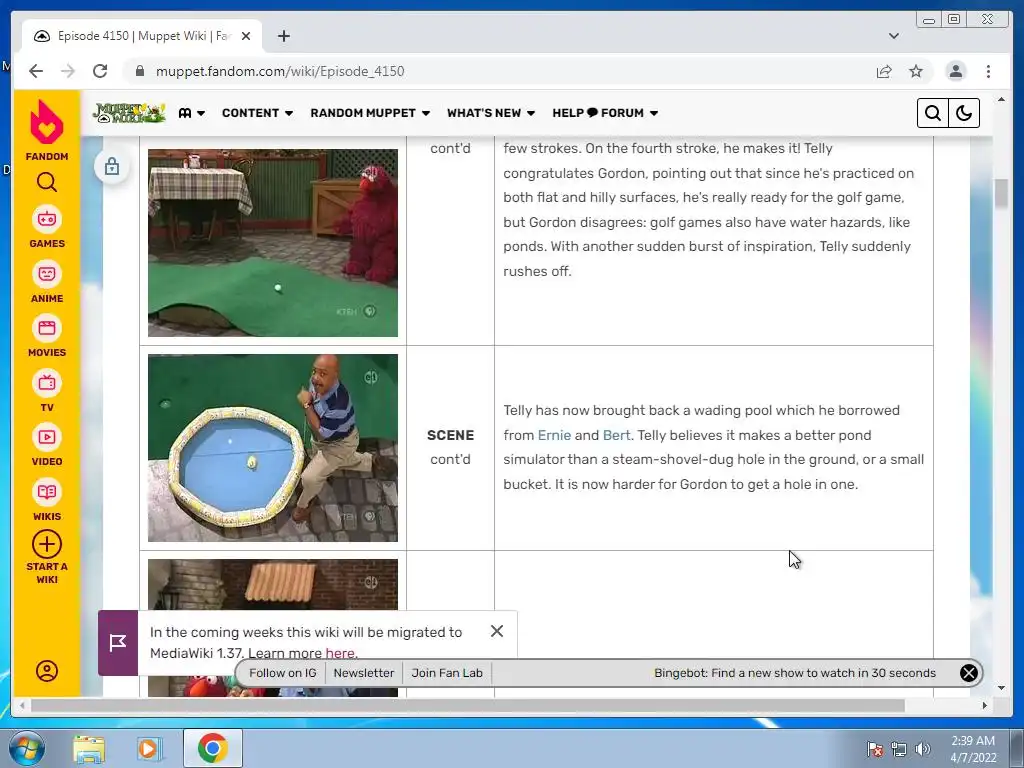Open the Telly golf green thumbnail
This screenshot has height=768, width=1024.
pyautogui.click(x=273, y=243)
